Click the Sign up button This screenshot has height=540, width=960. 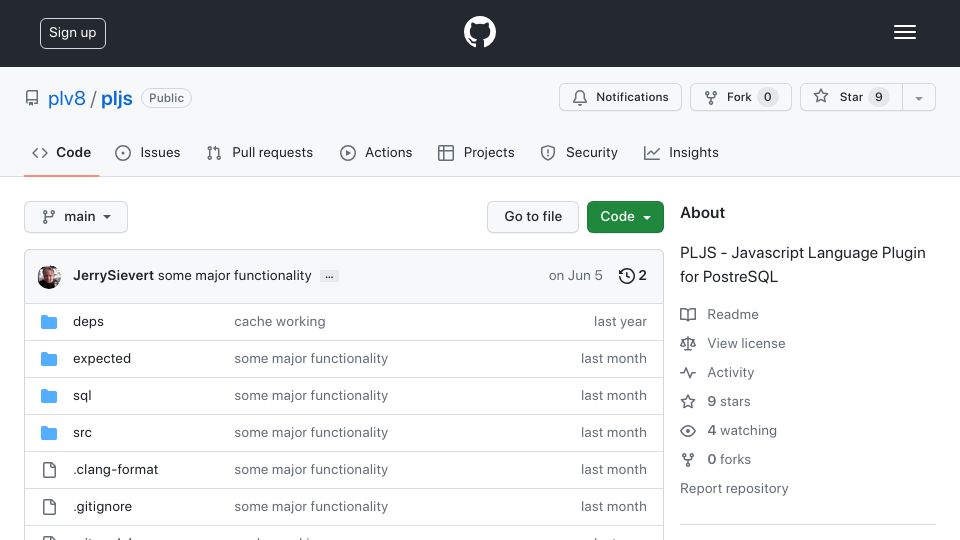73,33
